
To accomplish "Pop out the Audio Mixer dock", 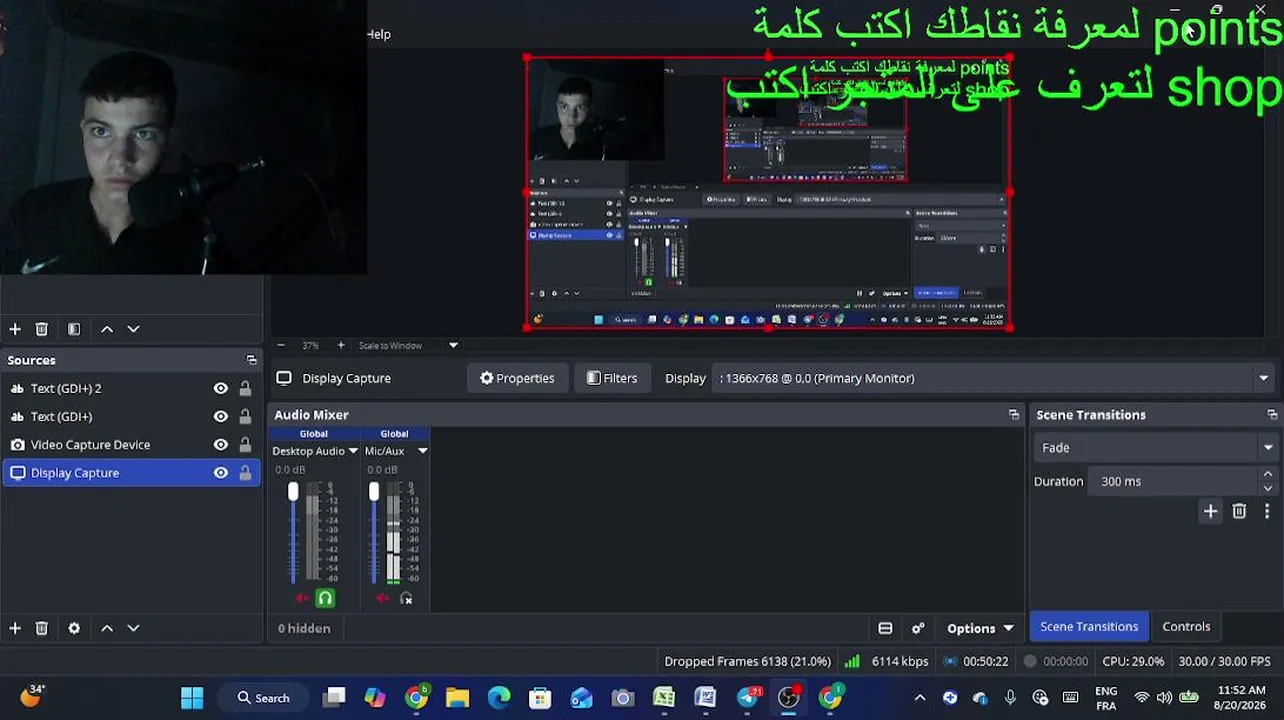I will coord(1014,415).
